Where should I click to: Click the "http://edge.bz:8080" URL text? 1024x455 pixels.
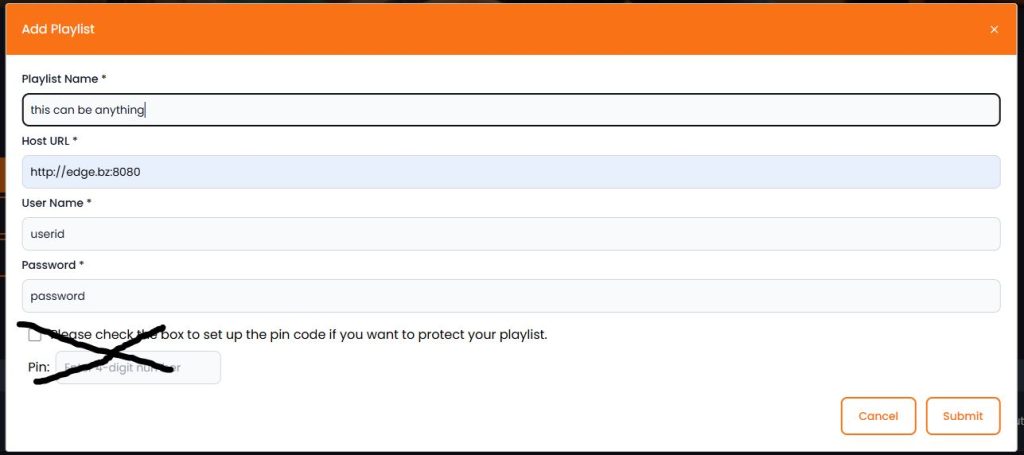(x=85, y=172)
